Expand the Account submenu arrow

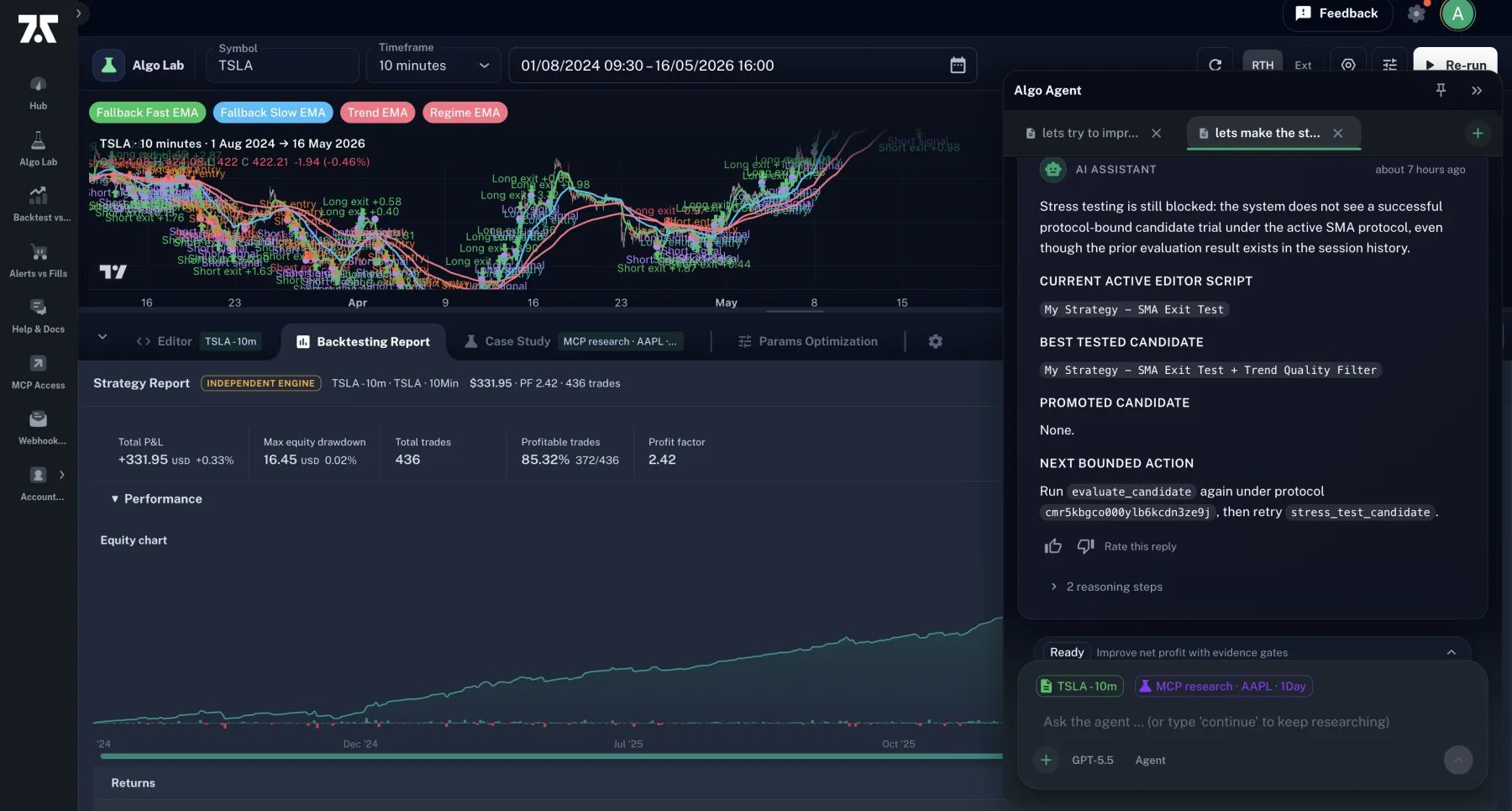tap(62, 475)
